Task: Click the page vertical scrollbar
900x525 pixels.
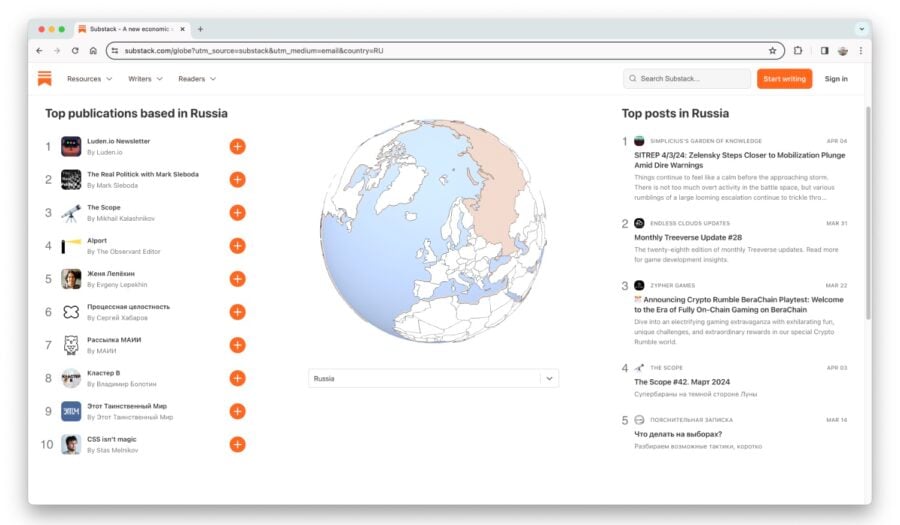Action: click(868, 212)
